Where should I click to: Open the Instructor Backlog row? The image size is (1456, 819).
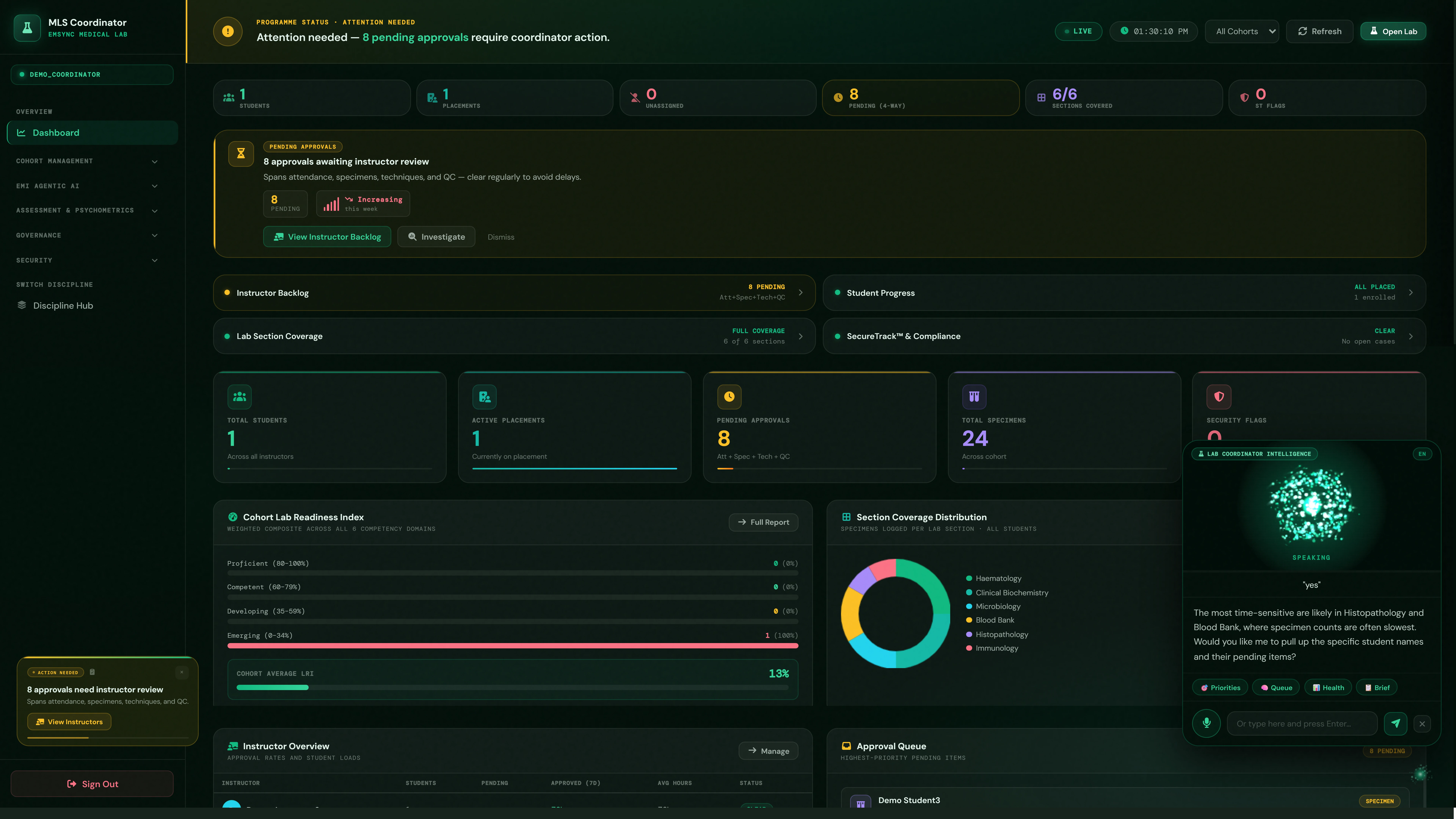tap(514, 293)
